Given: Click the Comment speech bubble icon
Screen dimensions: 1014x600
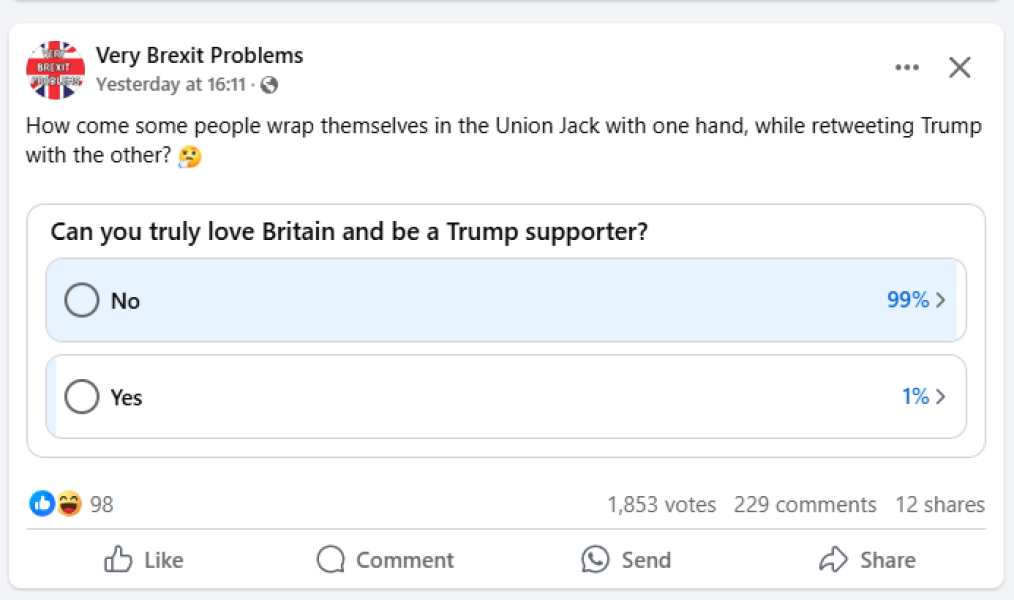Looking at the screenshot, I should tap(331, 560).
